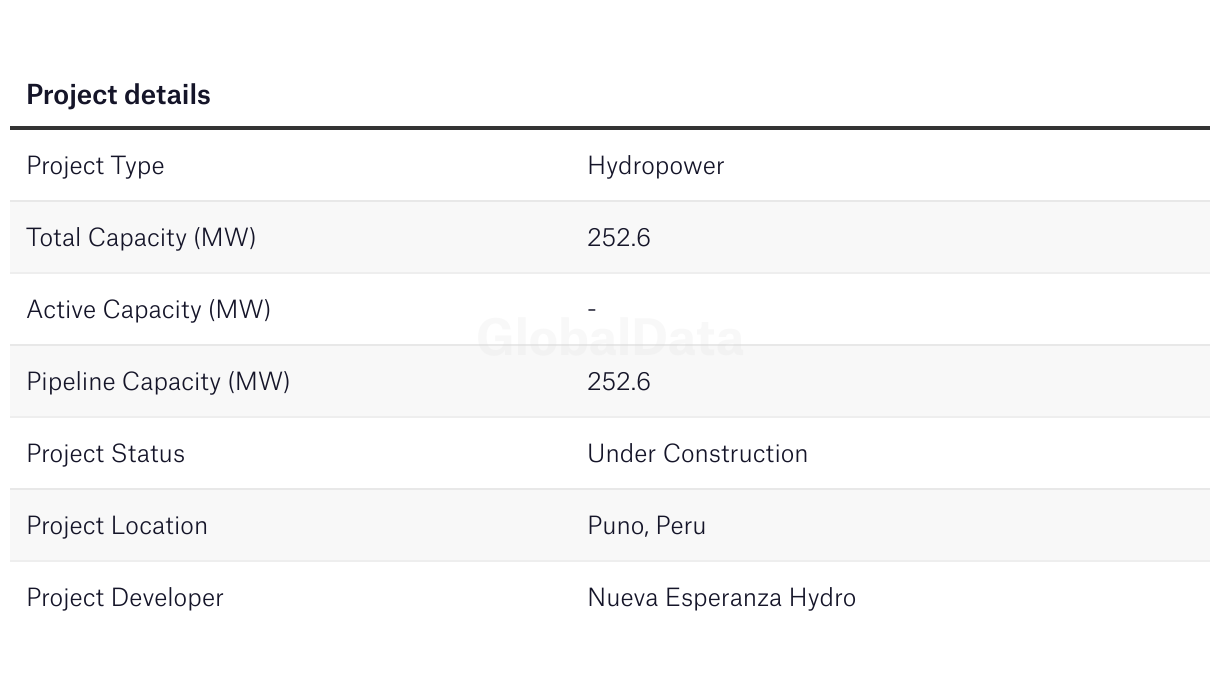Image resolution: width=1220 pixels, height=674 pixels.
Task: Click the Total Capacity value 252.6
Action: (619, 238)
